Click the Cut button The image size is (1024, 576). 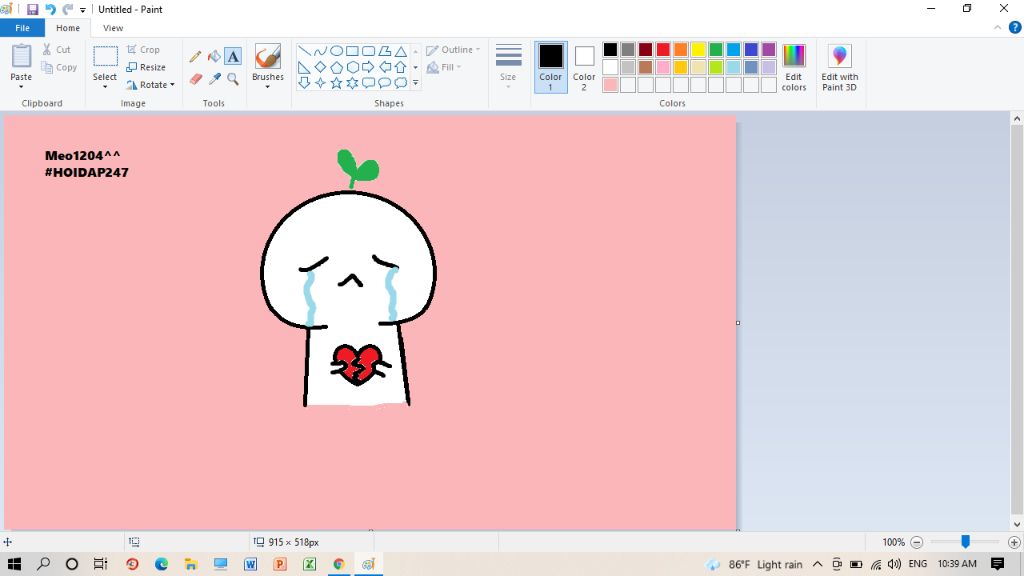[x=56, y=50]
